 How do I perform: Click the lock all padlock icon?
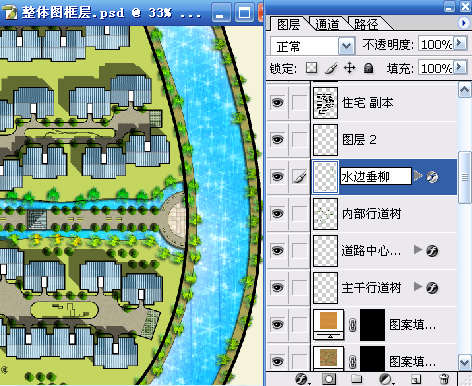(368, 68)
